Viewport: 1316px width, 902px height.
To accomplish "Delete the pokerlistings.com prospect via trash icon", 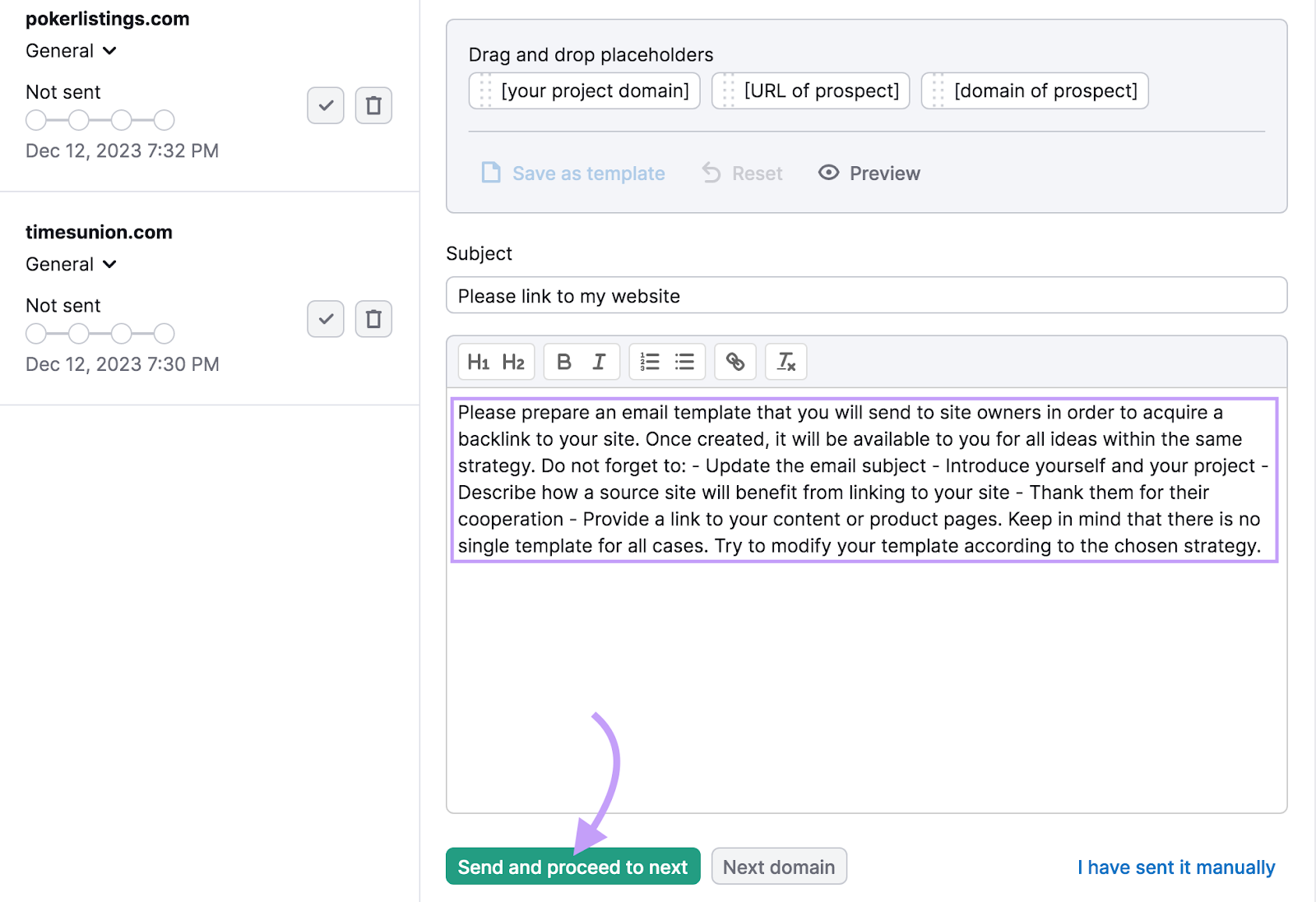I will [373, 105].
